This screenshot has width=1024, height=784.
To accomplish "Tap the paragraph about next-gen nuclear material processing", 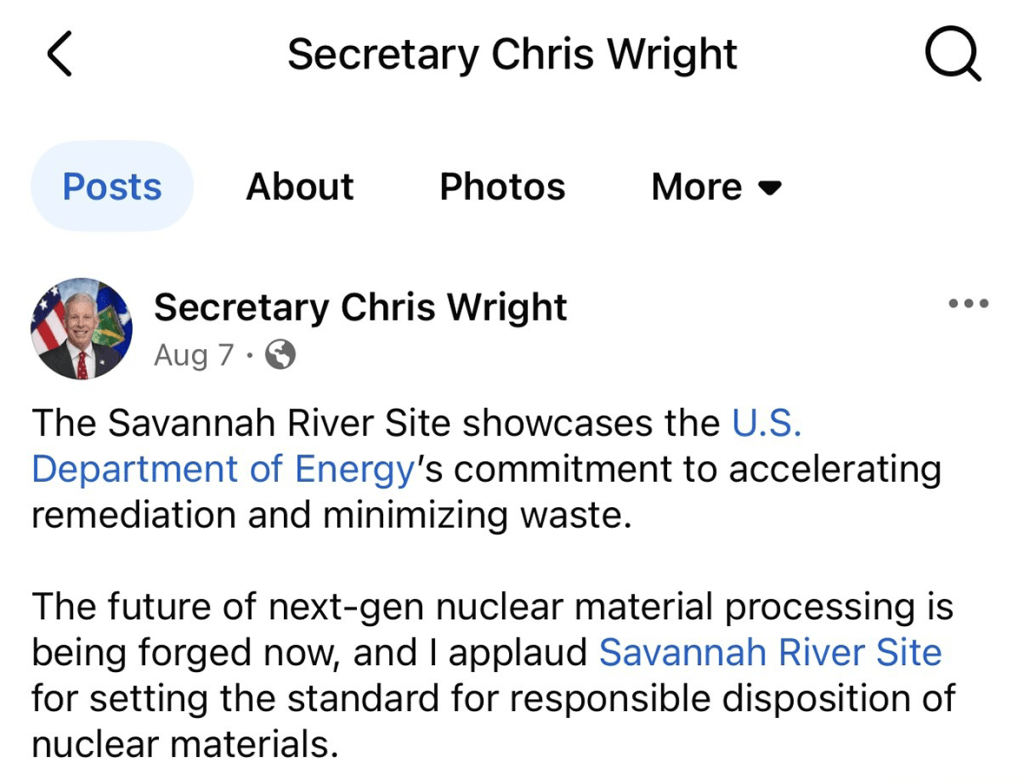I will [494, 675].
